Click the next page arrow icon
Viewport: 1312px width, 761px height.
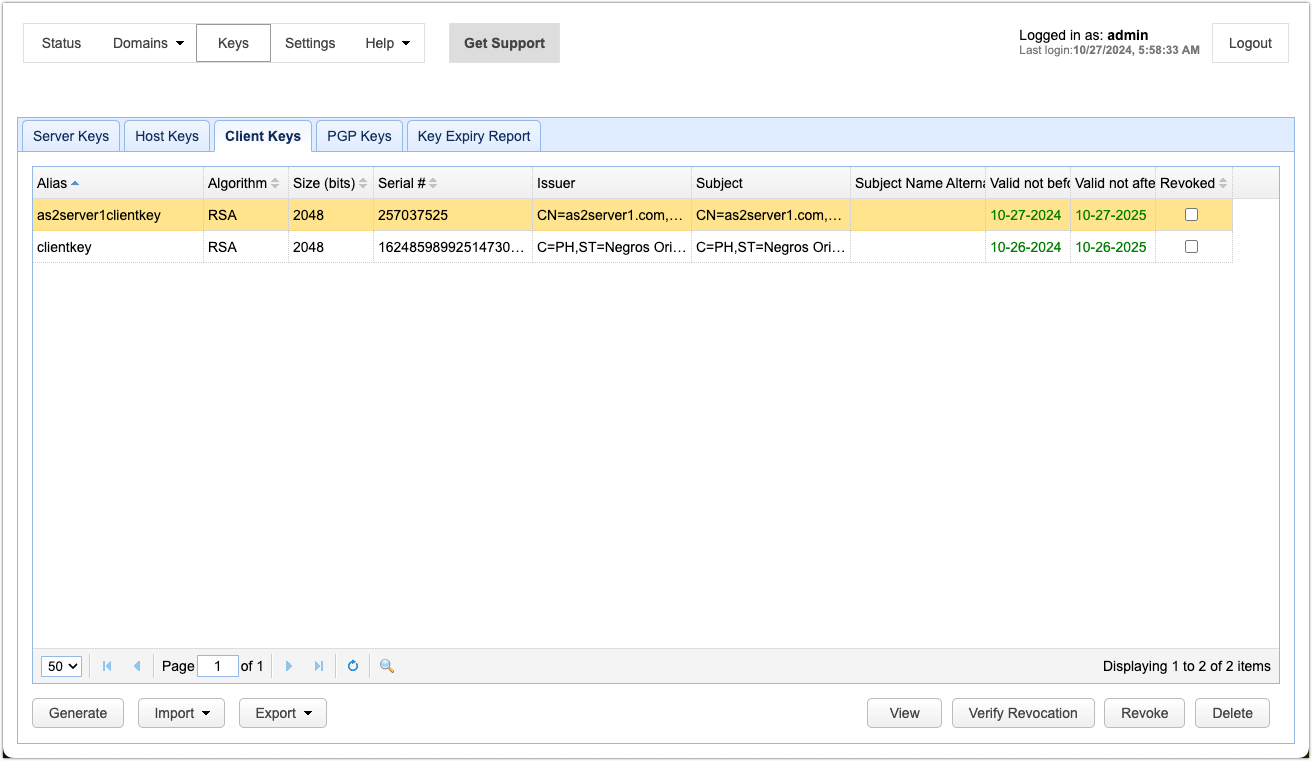tap(289, 666)
